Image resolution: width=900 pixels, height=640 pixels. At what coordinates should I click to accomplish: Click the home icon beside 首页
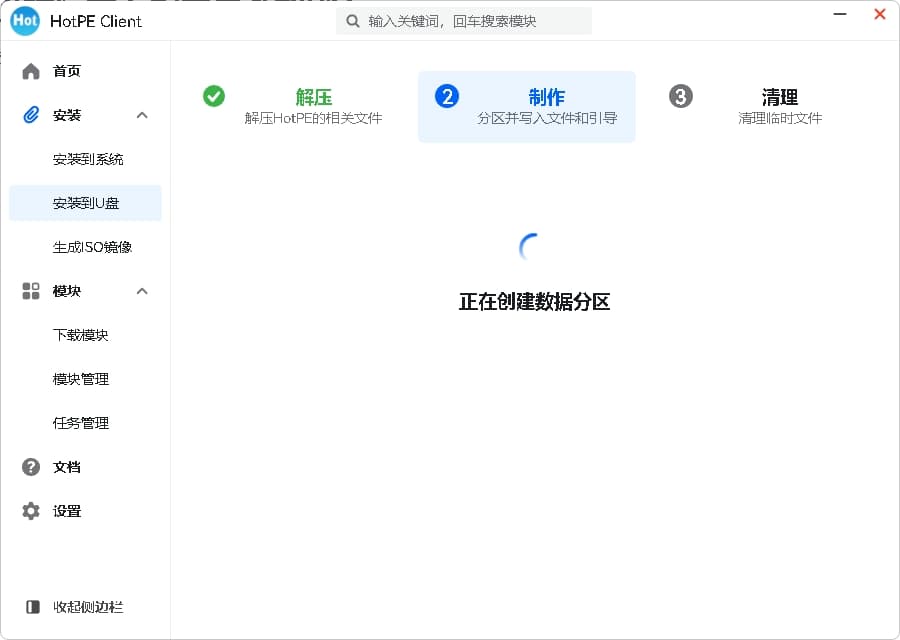click(x=31, y=71)
